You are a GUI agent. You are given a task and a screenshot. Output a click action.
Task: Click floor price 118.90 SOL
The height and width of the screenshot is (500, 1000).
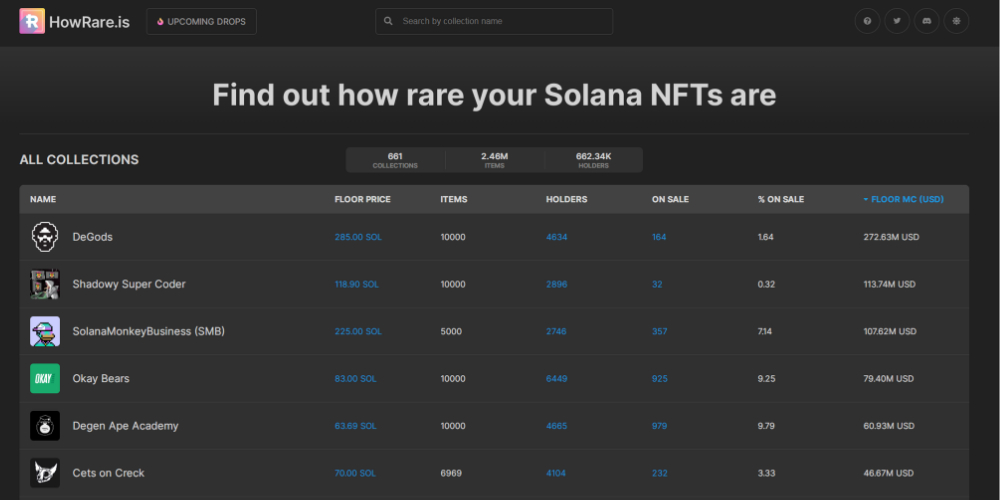[x=357, y=284]
